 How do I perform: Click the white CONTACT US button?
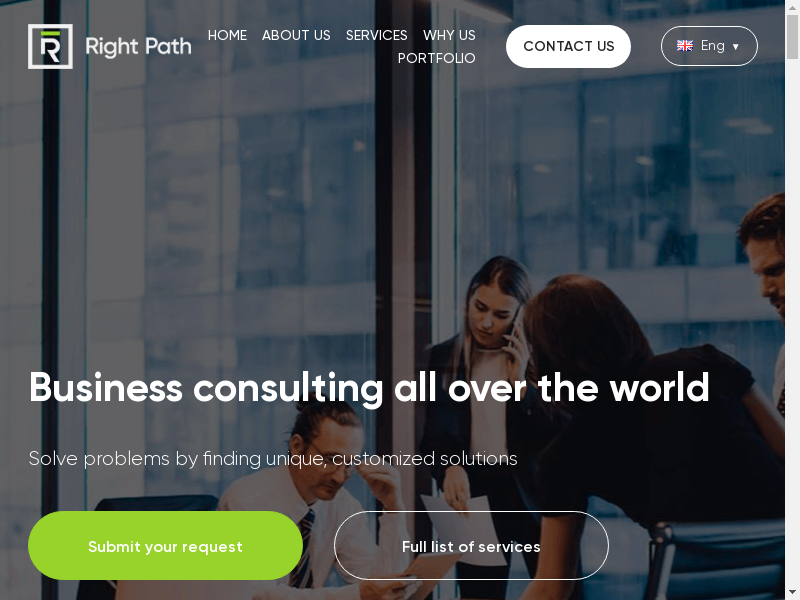pyautogui.click(x=568, y=46)
